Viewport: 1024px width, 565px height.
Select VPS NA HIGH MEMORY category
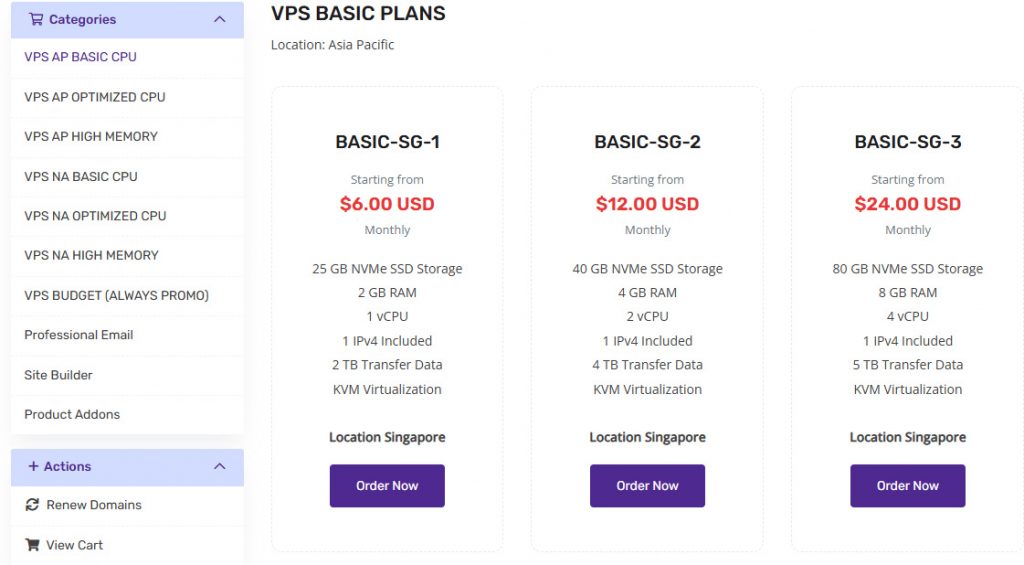coord(91,255)
